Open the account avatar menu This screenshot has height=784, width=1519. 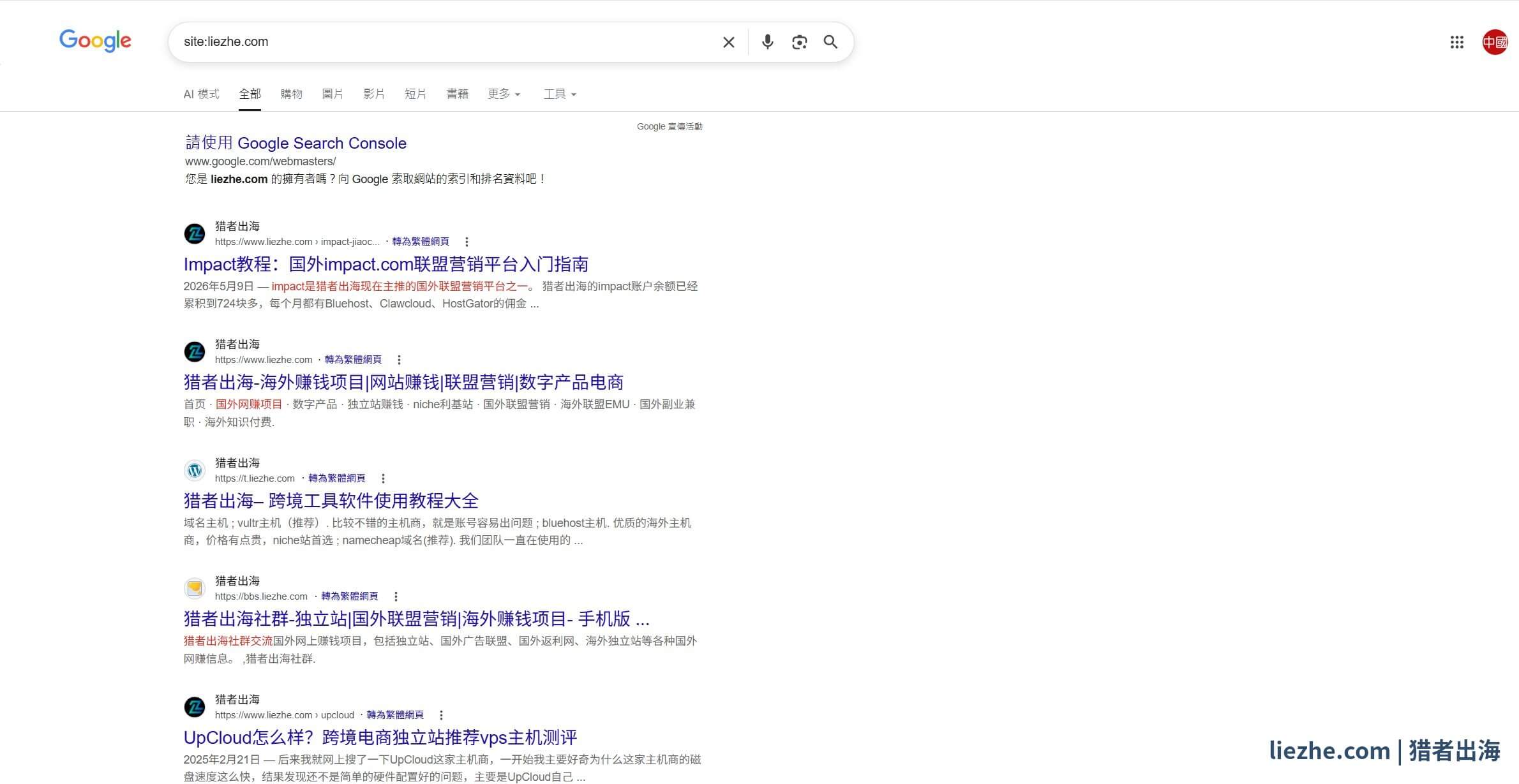pos(1495,42)
